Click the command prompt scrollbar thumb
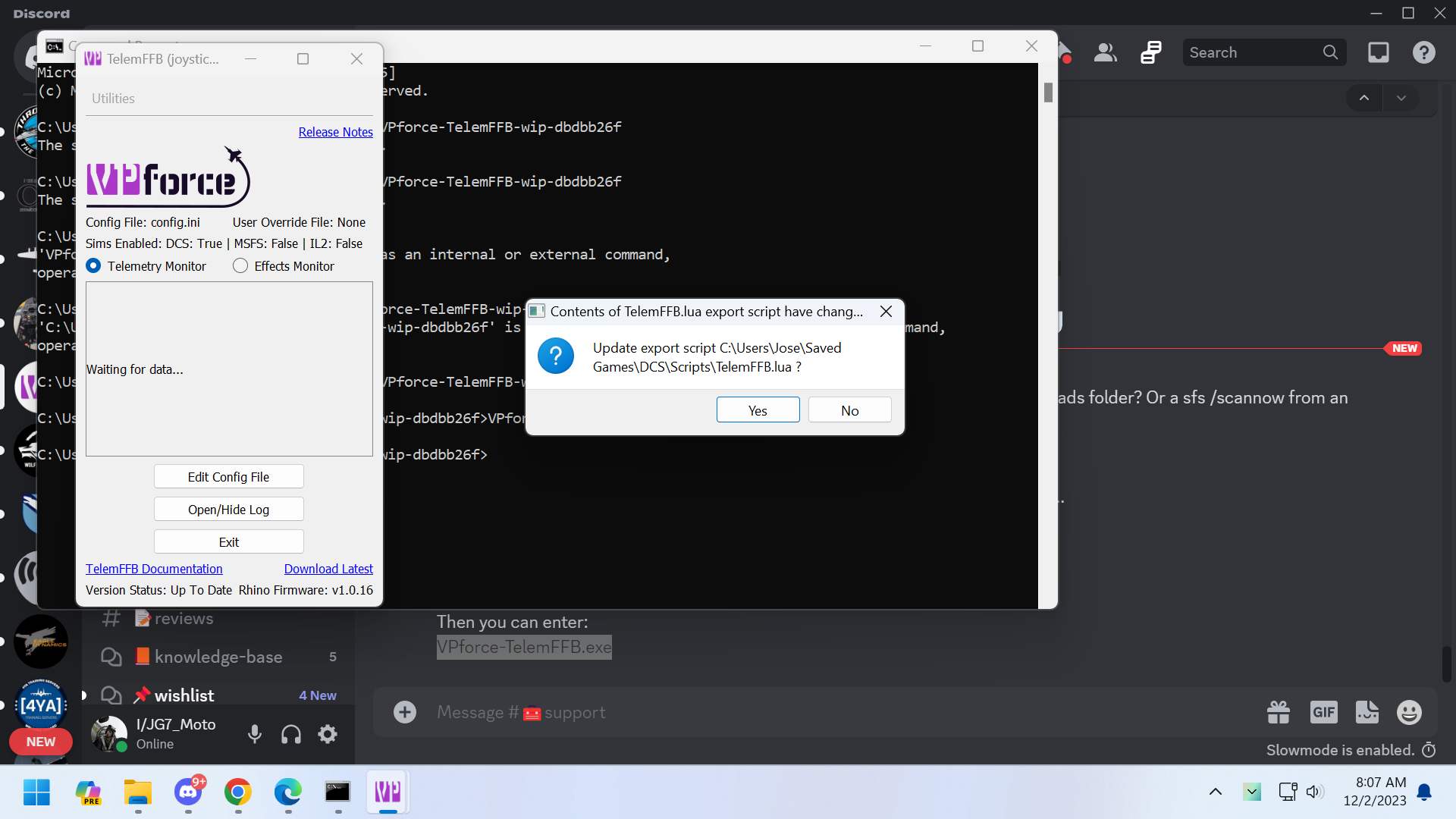Viewport: 1456px width, 819px height. (x=1048, y=93)
